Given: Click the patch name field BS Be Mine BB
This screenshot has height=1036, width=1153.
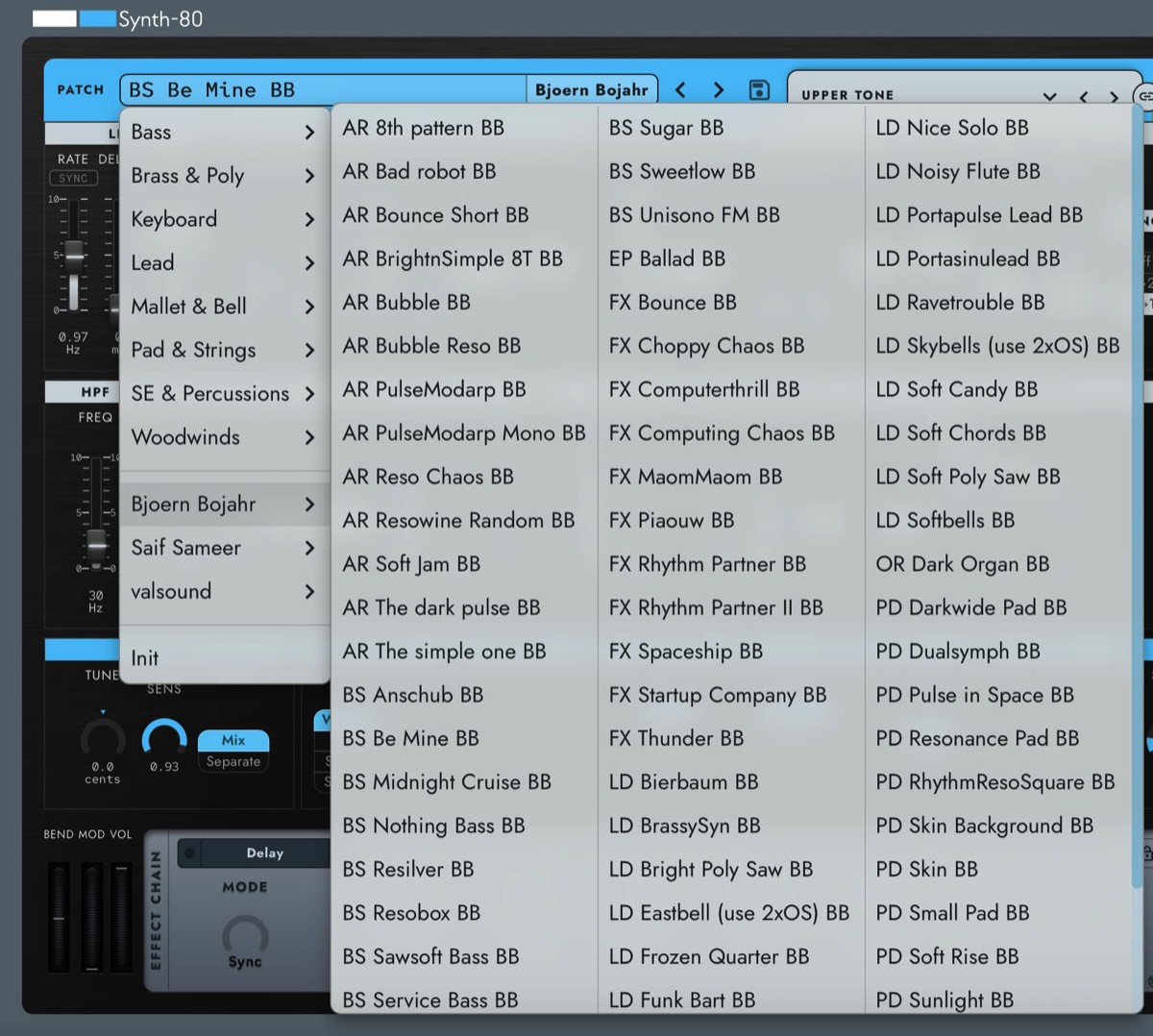Looking at the screenshot, I should tap(324, 89).
